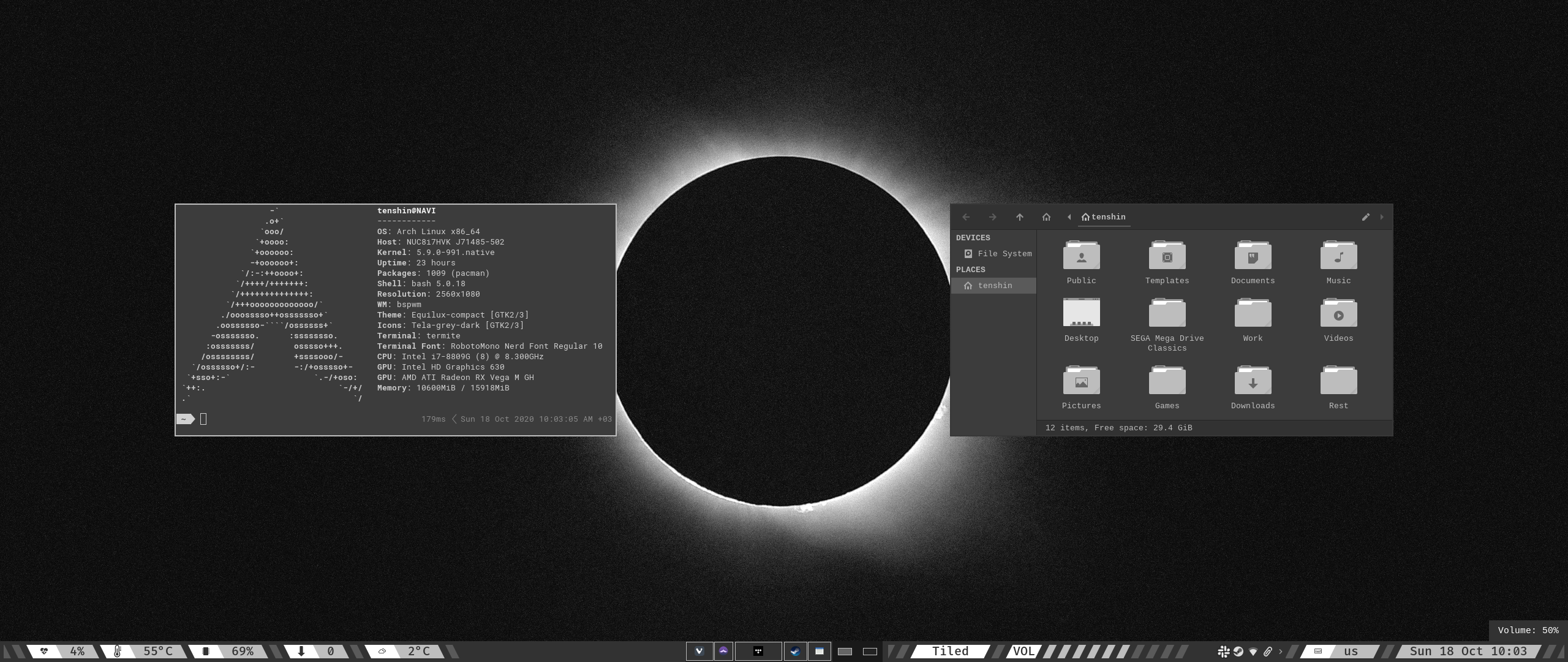Click the keyboard layout icon

click(x=1317, y=652)
